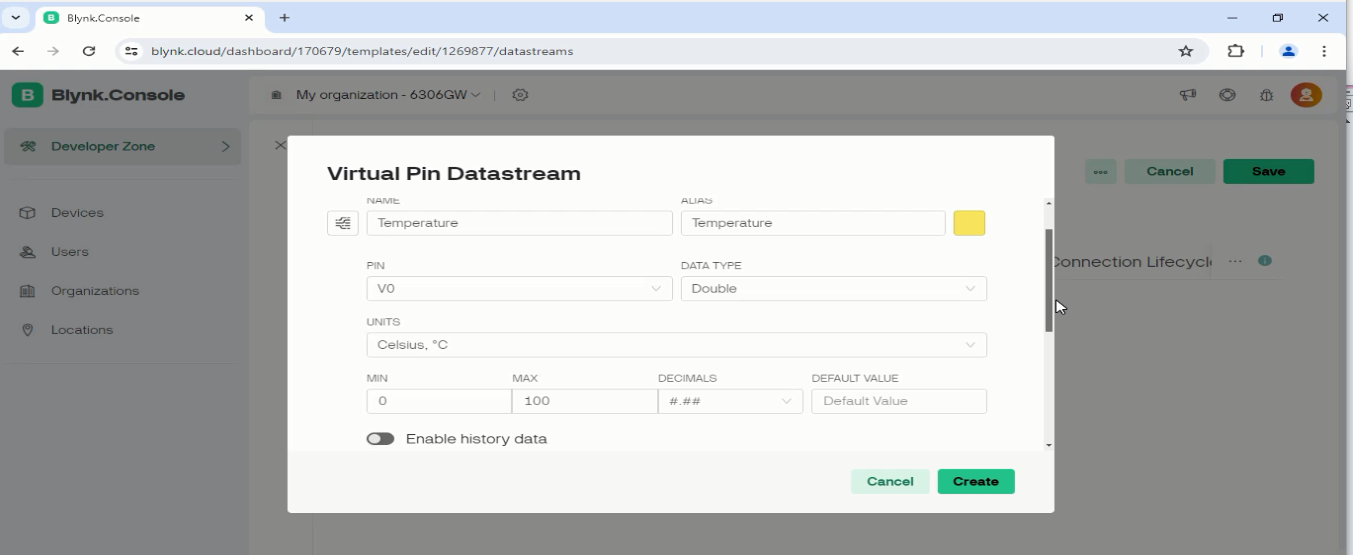Click the info icon near Connection Lifecycle
1353x555 pixels.
coord(1264,261)
